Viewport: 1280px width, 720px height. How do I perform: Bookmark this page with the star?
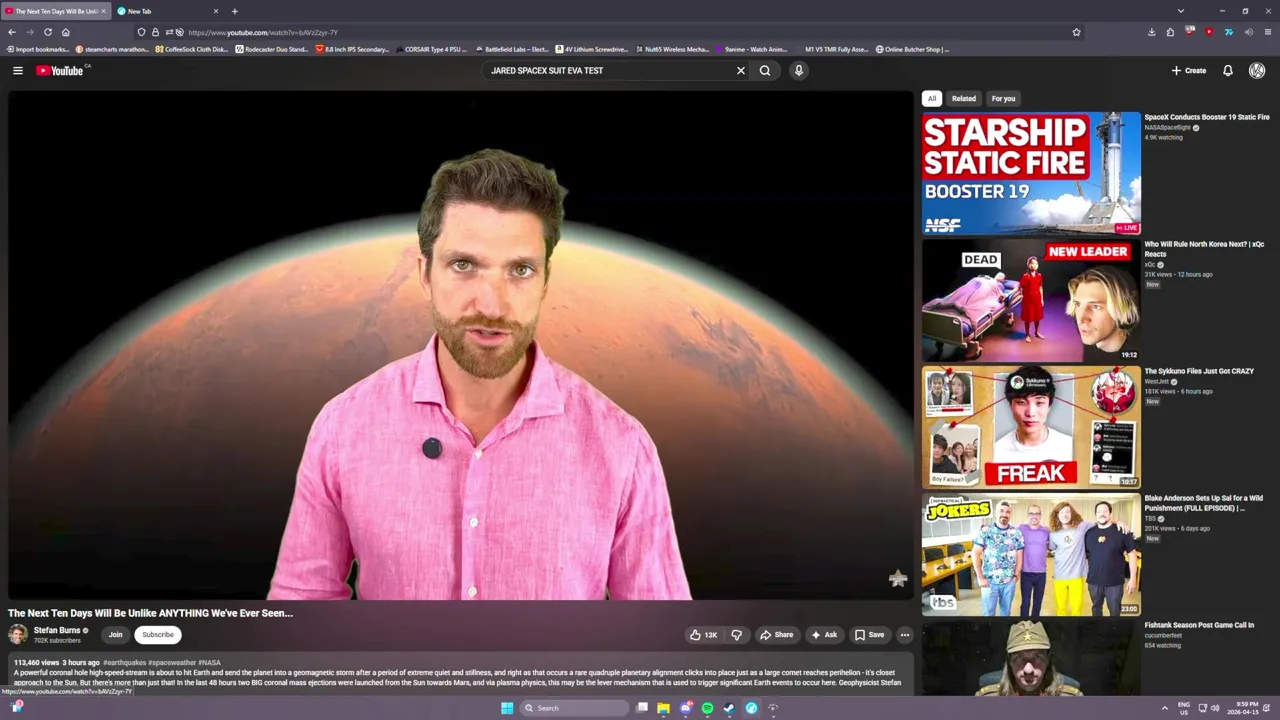[x=1076, y=32]
